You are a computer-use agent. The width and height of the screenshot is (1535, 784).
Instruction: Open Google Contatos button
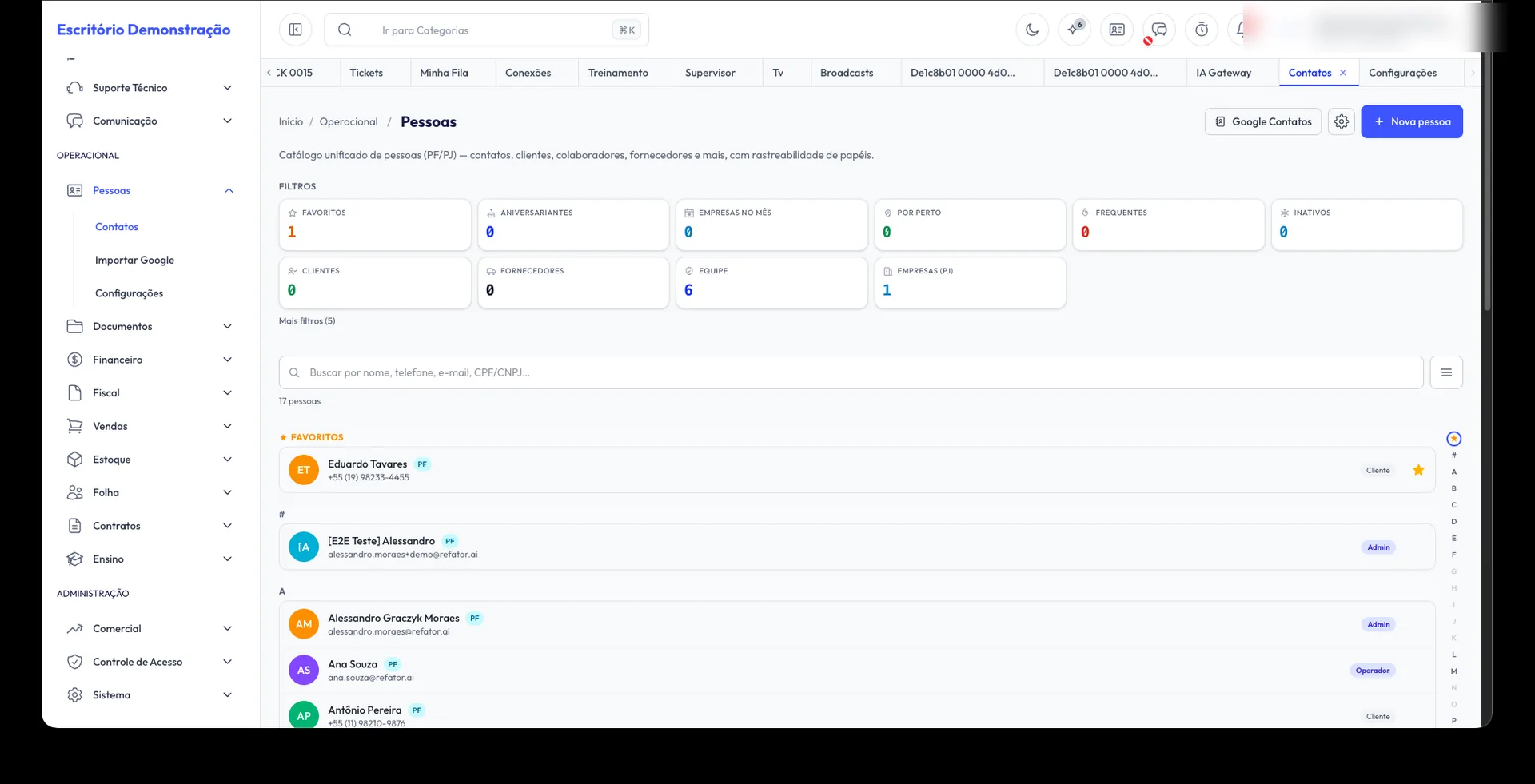pos(1263,121)
